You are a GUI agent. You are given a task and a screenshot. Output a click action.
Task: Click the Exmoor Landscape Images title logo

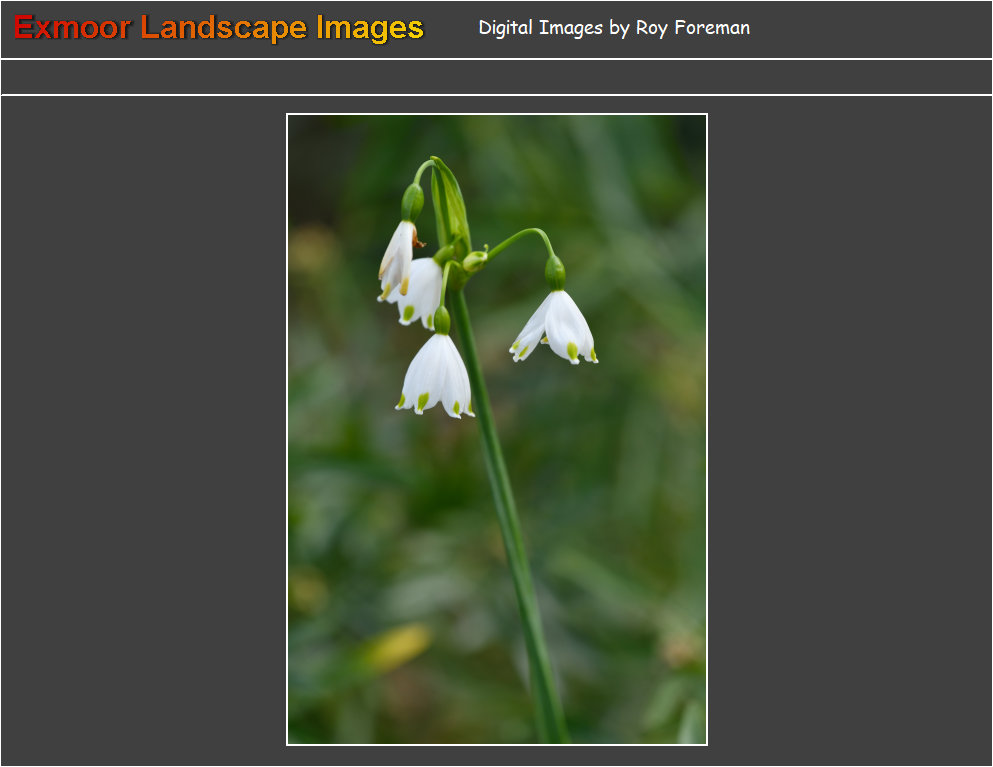[x=219, y=28]
